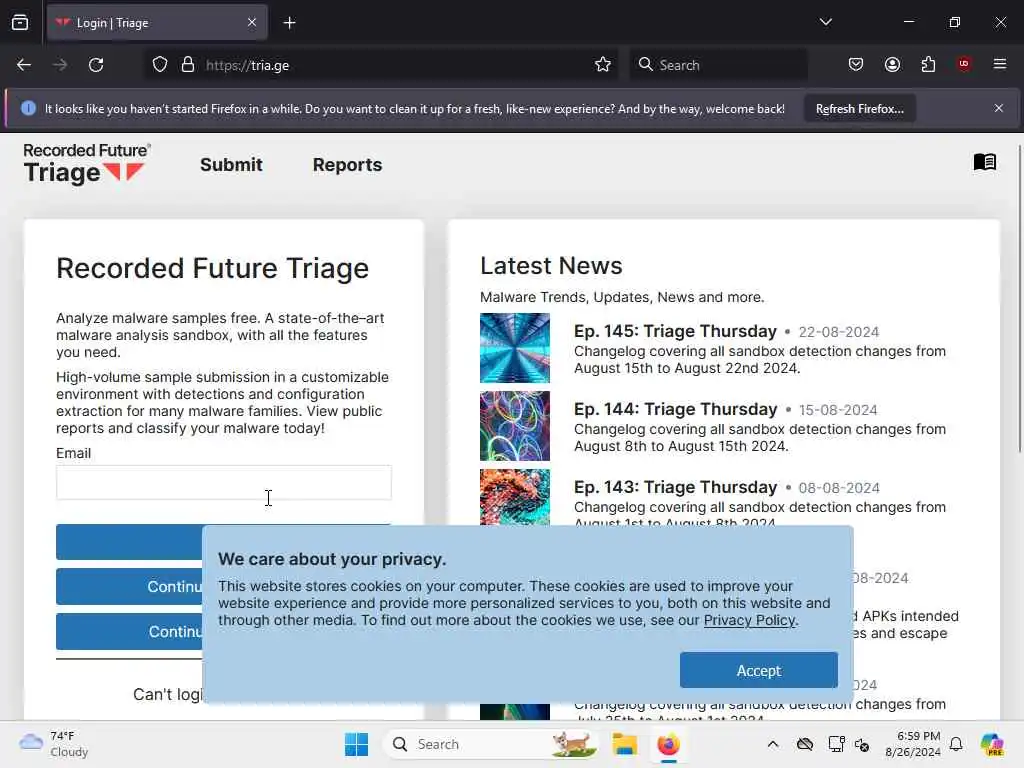Open the documentation book icon
Screen dimensions: 1024x768
984,162
